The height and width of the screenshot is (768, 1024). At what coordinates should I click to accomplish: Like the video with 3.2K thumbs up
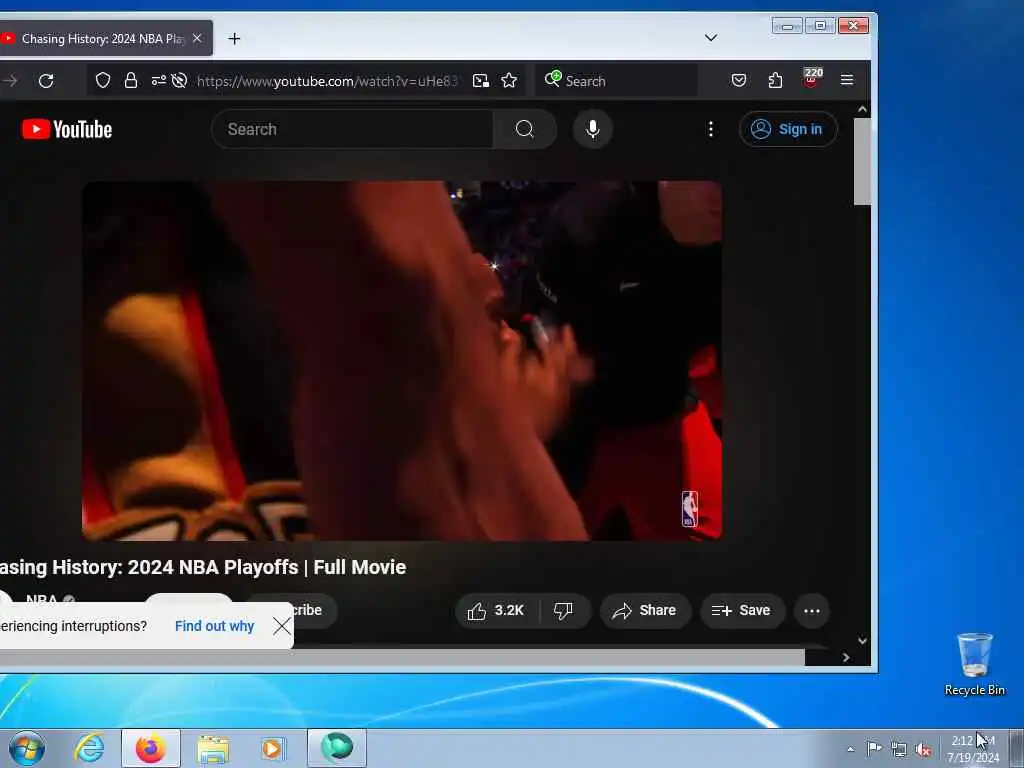pos(496,611)
